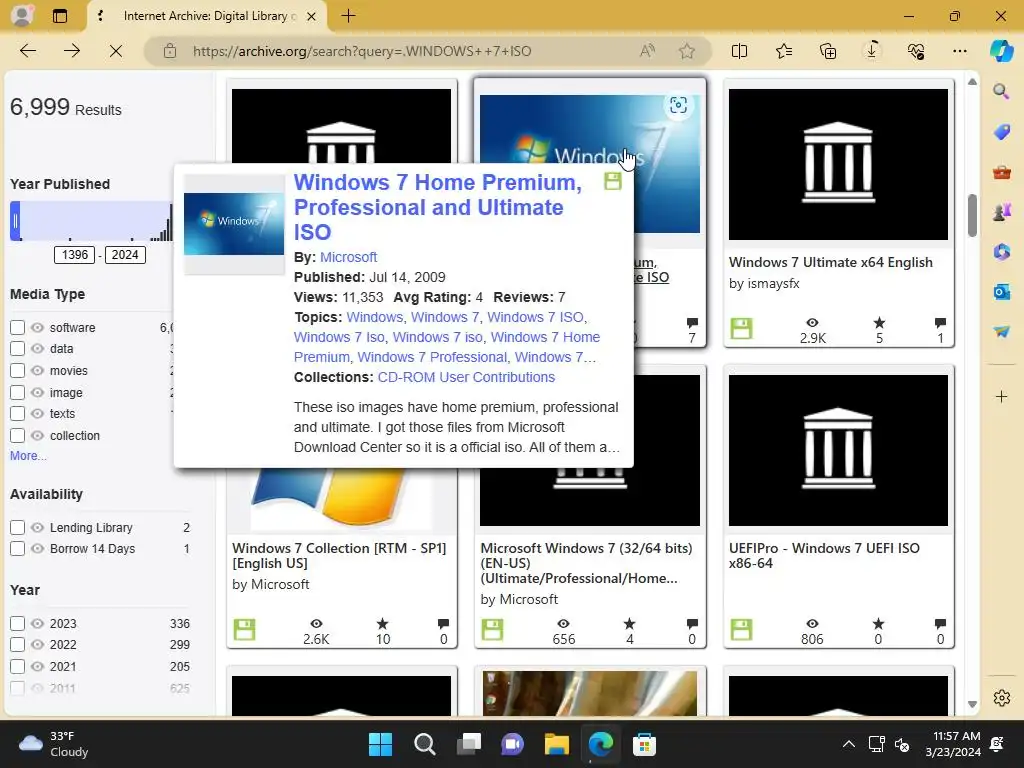
Task: Open the profile avatar icon
Action: [x=22, y=16]
